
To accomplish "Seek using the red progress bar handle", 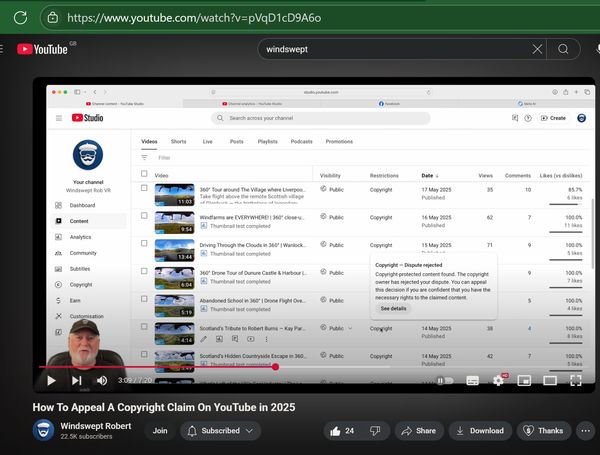I will click(x=276, y=367).
